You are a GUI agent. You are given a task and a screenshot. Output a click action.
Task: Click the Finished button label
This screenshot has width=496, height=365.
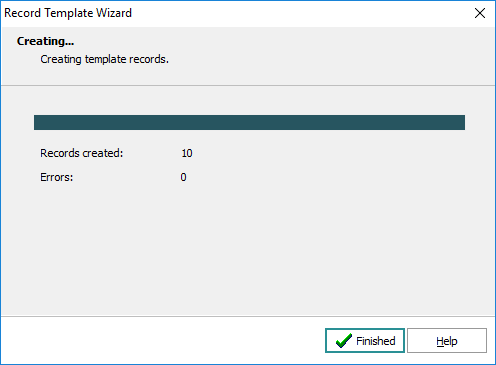(x=376, y=341)
